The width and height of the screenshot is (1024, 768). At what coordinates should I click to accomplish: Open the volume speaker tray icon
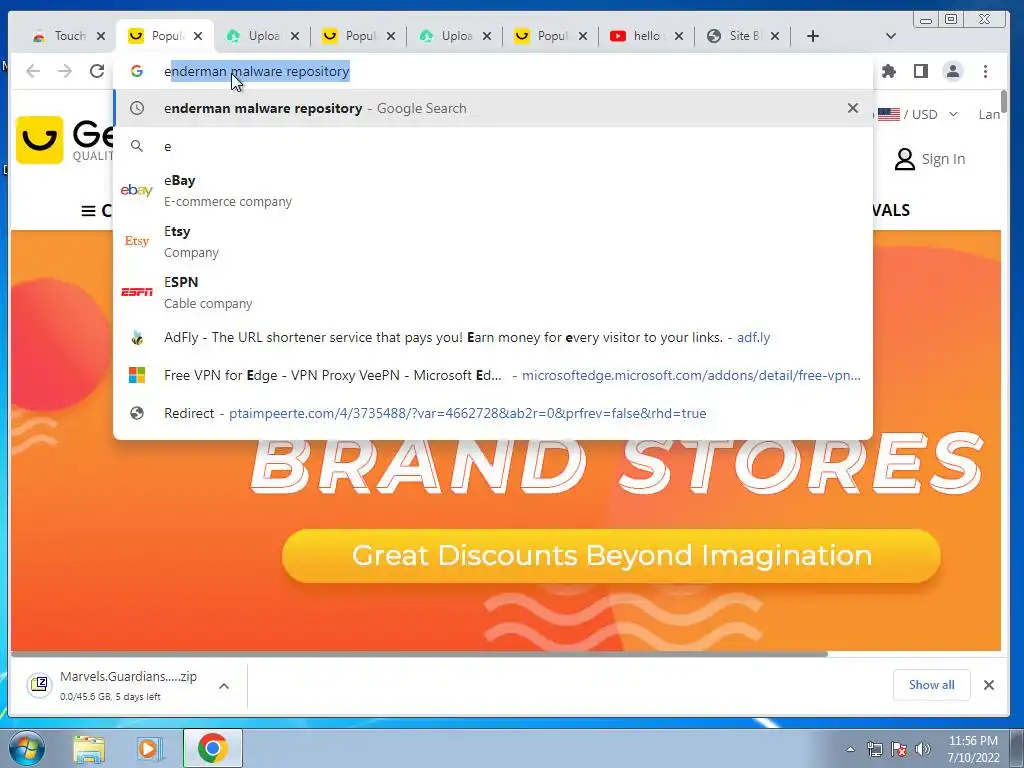coord(923,749)
